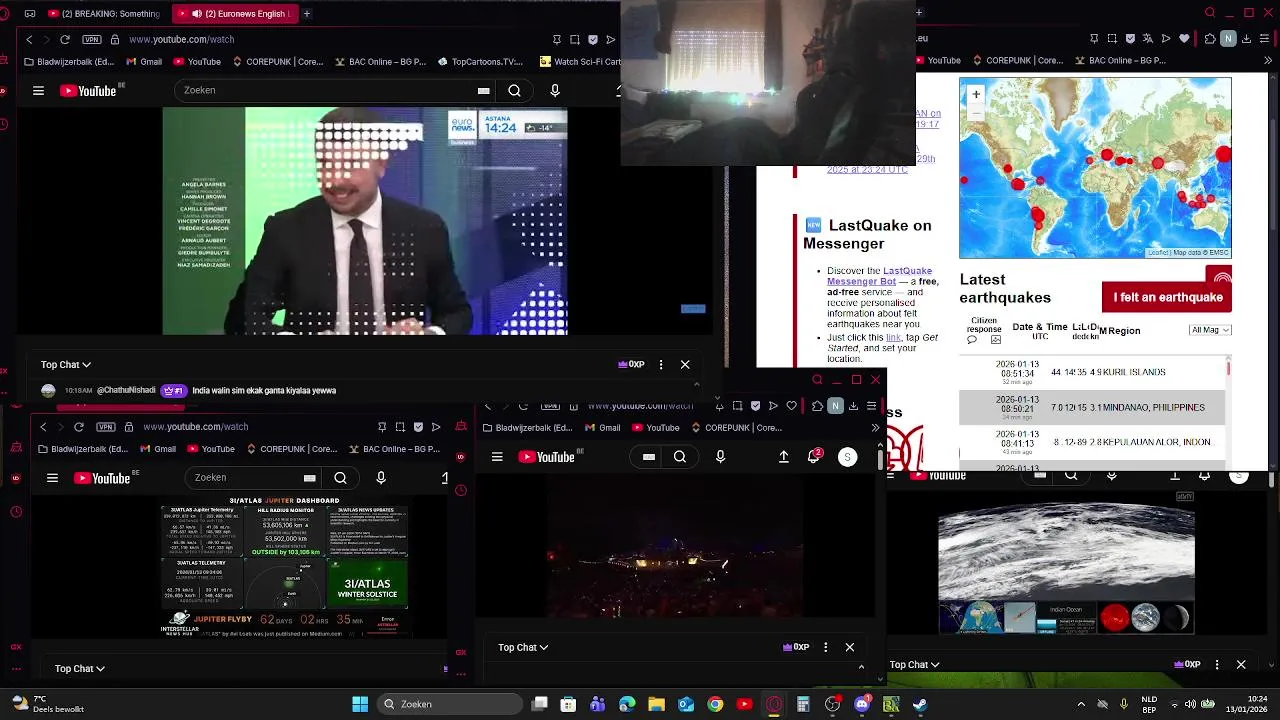Click the taskbar Zoeken search box
The image size is (1280, 720).
[451, 704]
